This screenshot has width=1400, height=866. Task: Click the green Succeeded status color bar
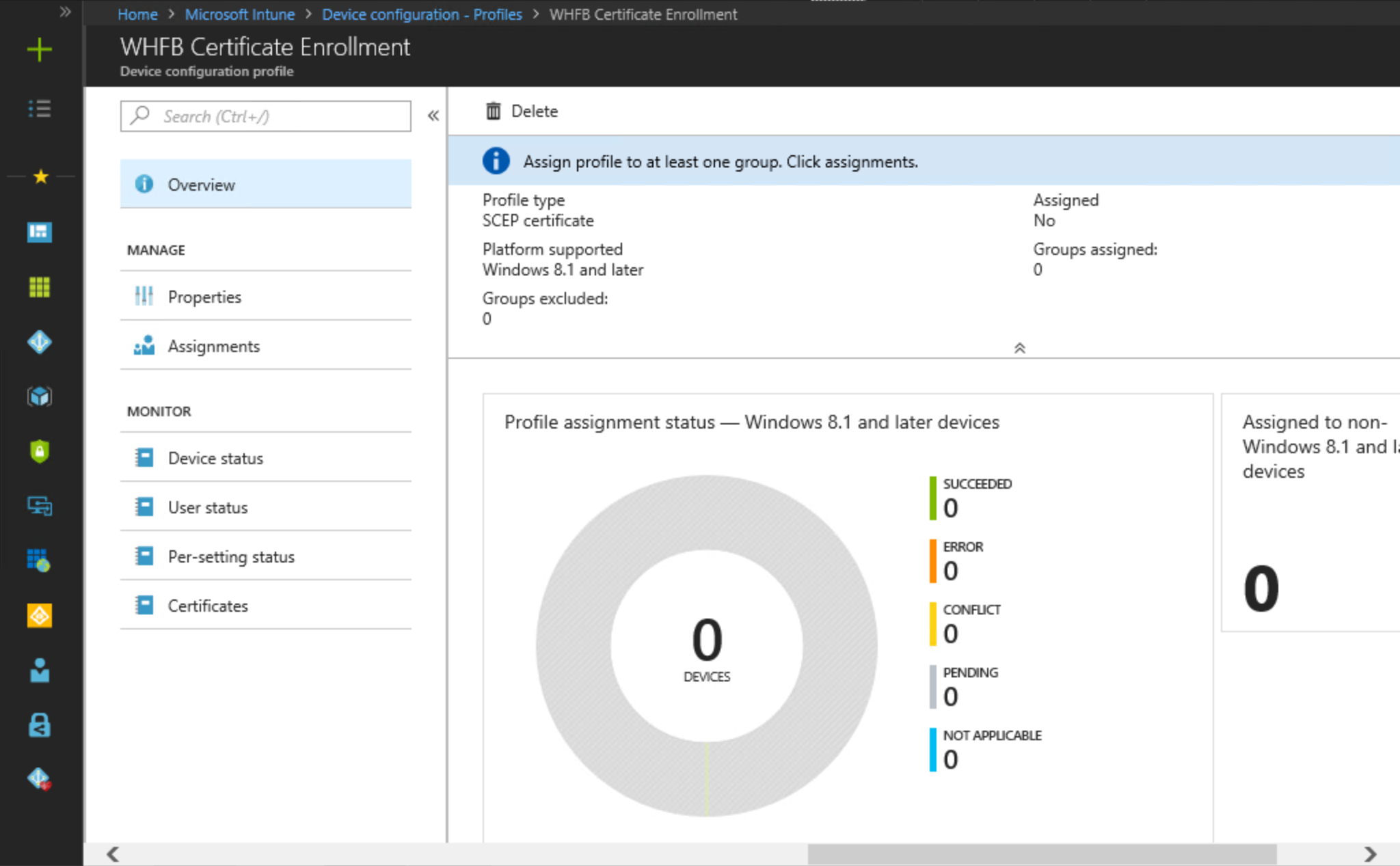click(932, 498)
